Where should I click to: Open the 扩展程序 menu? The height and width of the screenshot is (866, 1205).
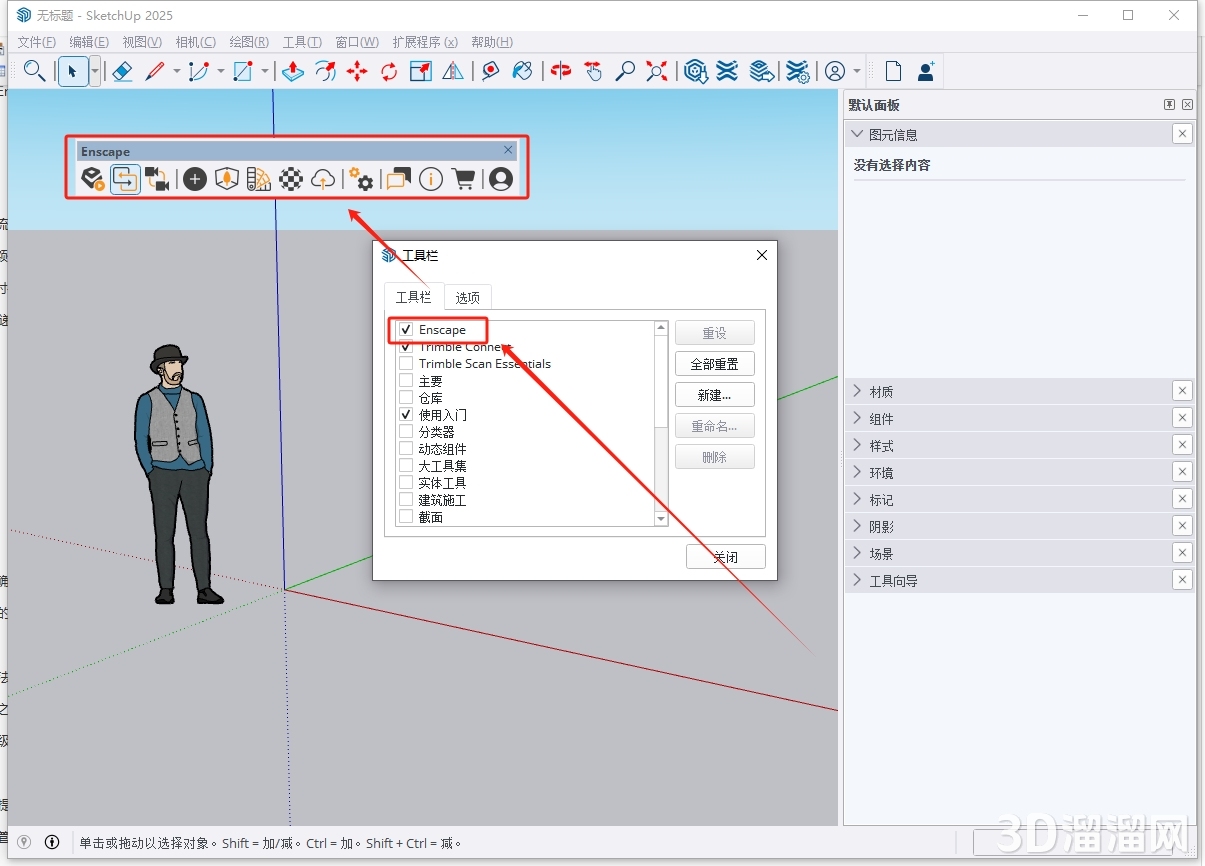pos(425,42)
